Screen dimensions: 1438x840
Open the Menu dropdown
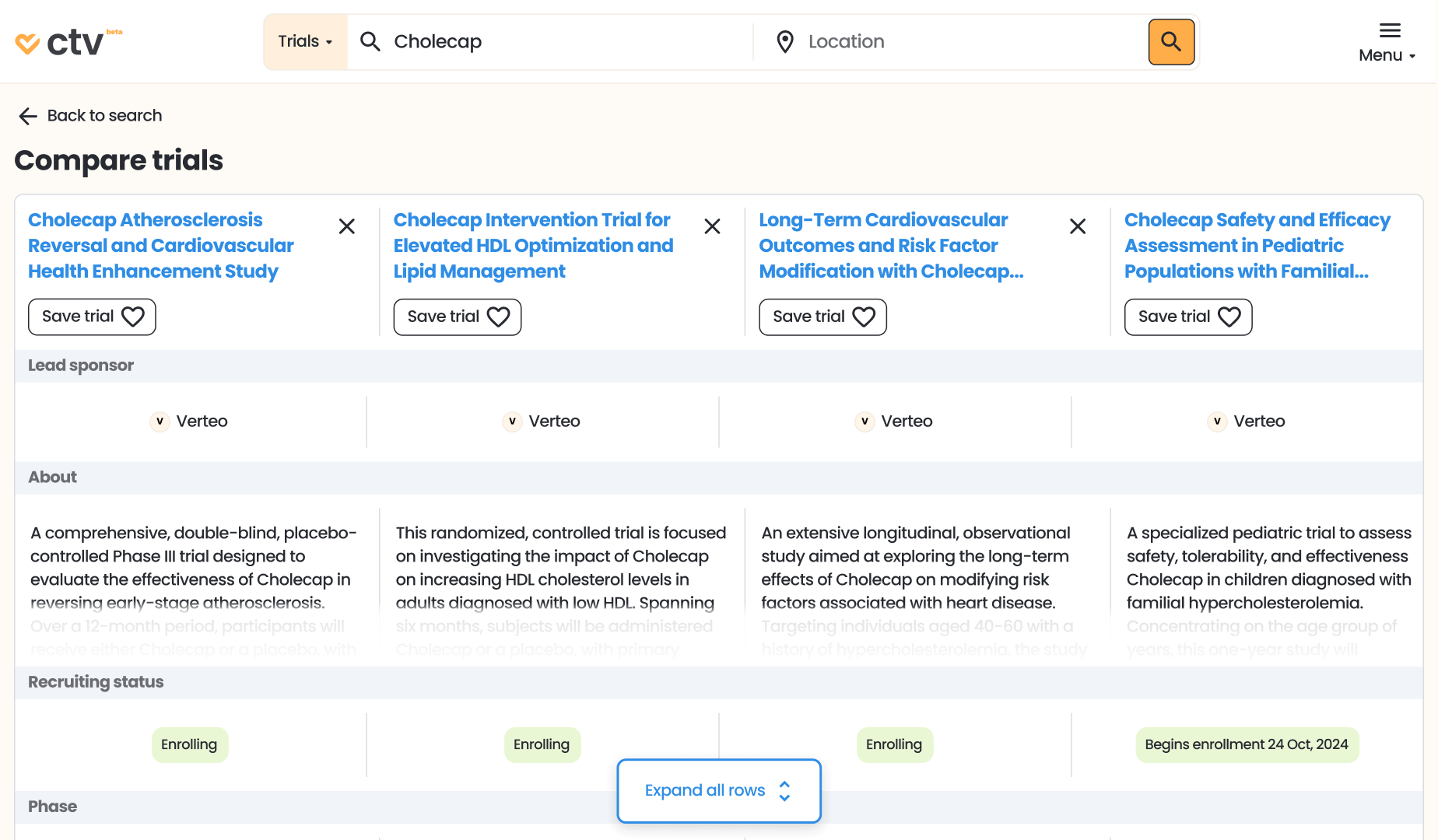tap(1387, 42)
